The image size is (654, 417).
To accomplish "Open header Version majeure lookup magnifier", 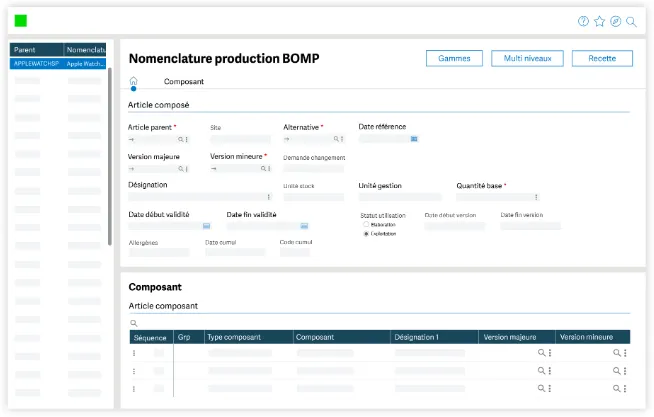I will click(181, 168).
